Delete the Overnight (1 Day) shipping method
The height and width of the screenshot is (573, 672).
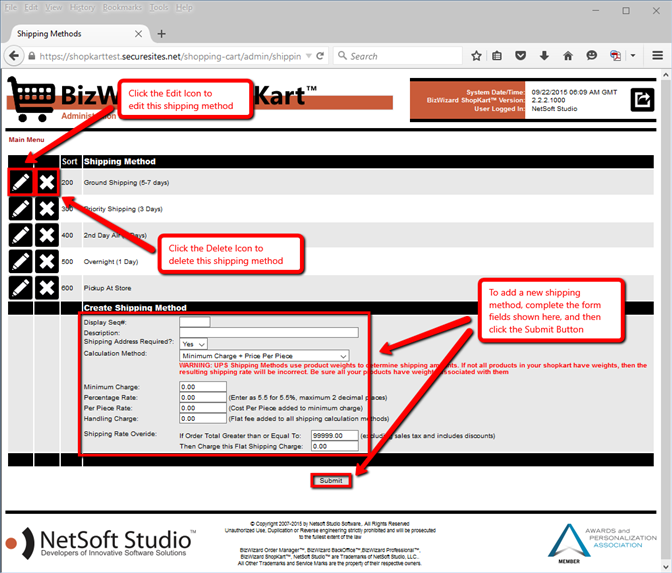coord(47,261)
